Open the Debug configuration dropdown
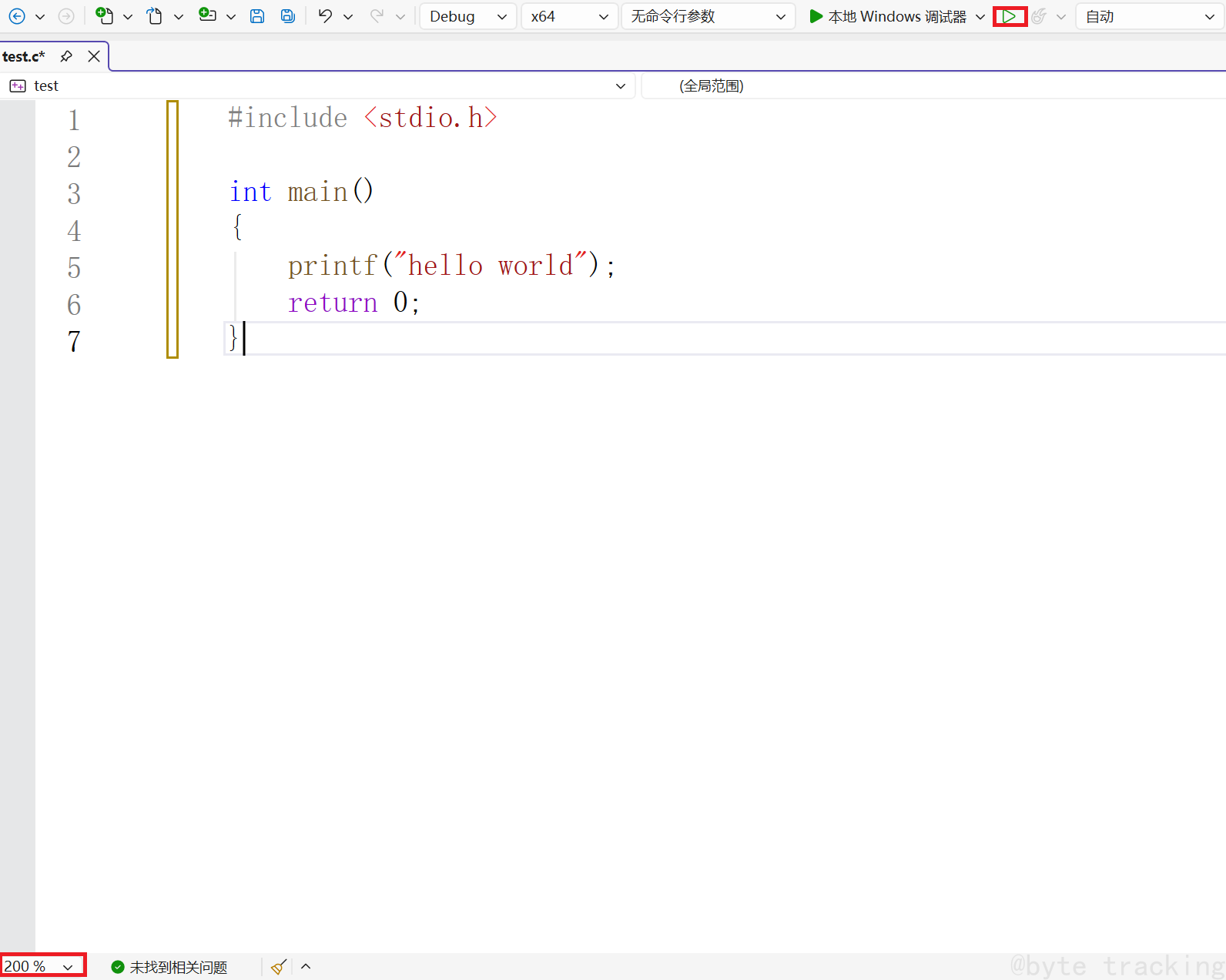Viewport: 1226px width, 980px height. point(468,17)
